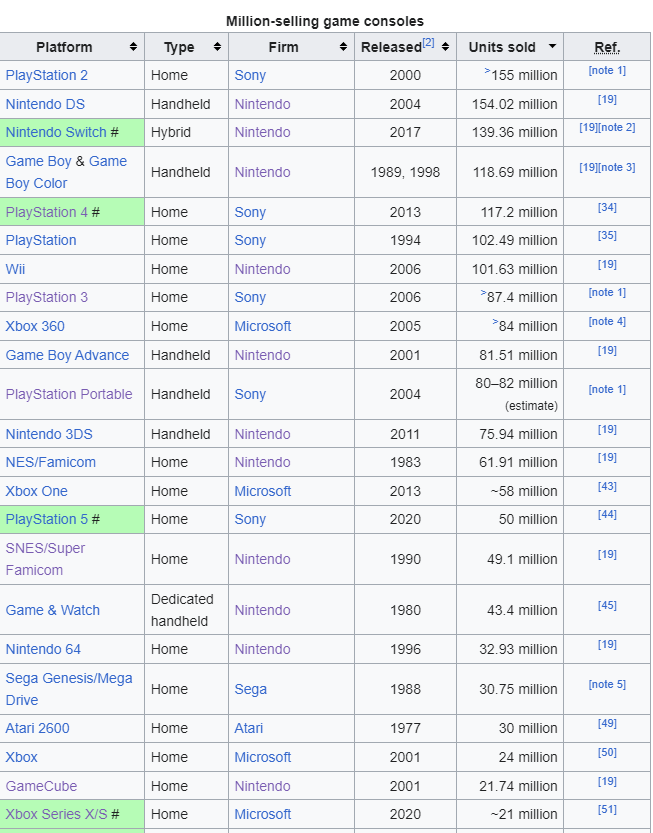Open [note 1] reference for PlayStation 2

tap(607, 70)
